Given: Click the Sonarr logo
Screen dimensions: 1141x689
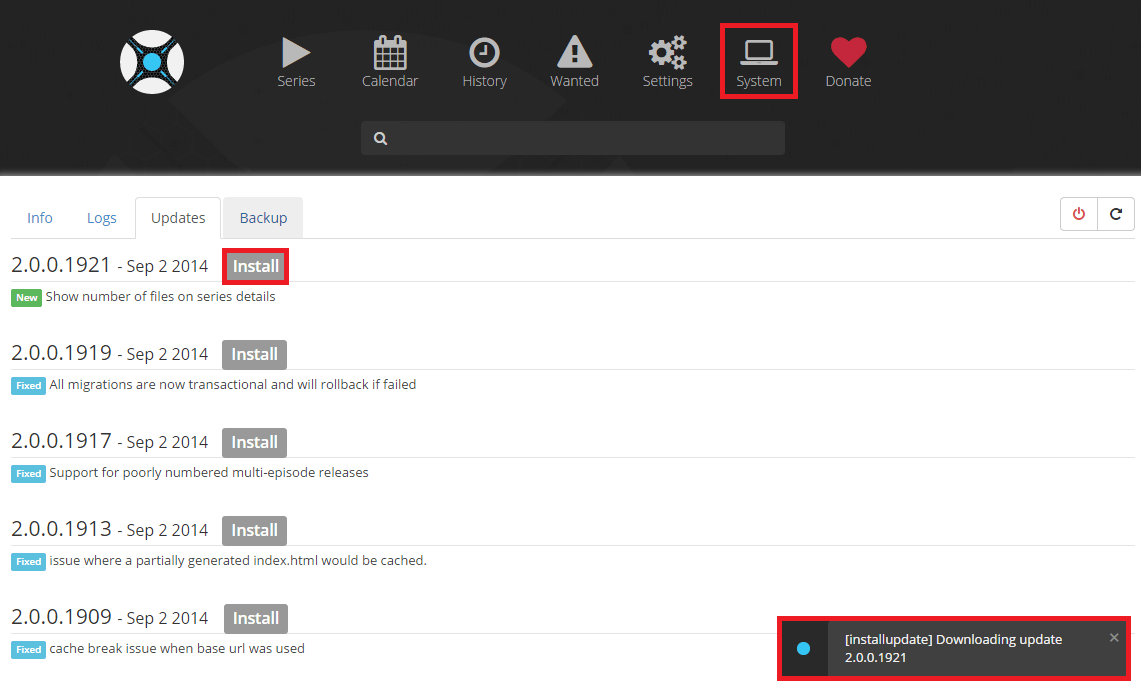Looking at the screenshot, I should 152,62.
